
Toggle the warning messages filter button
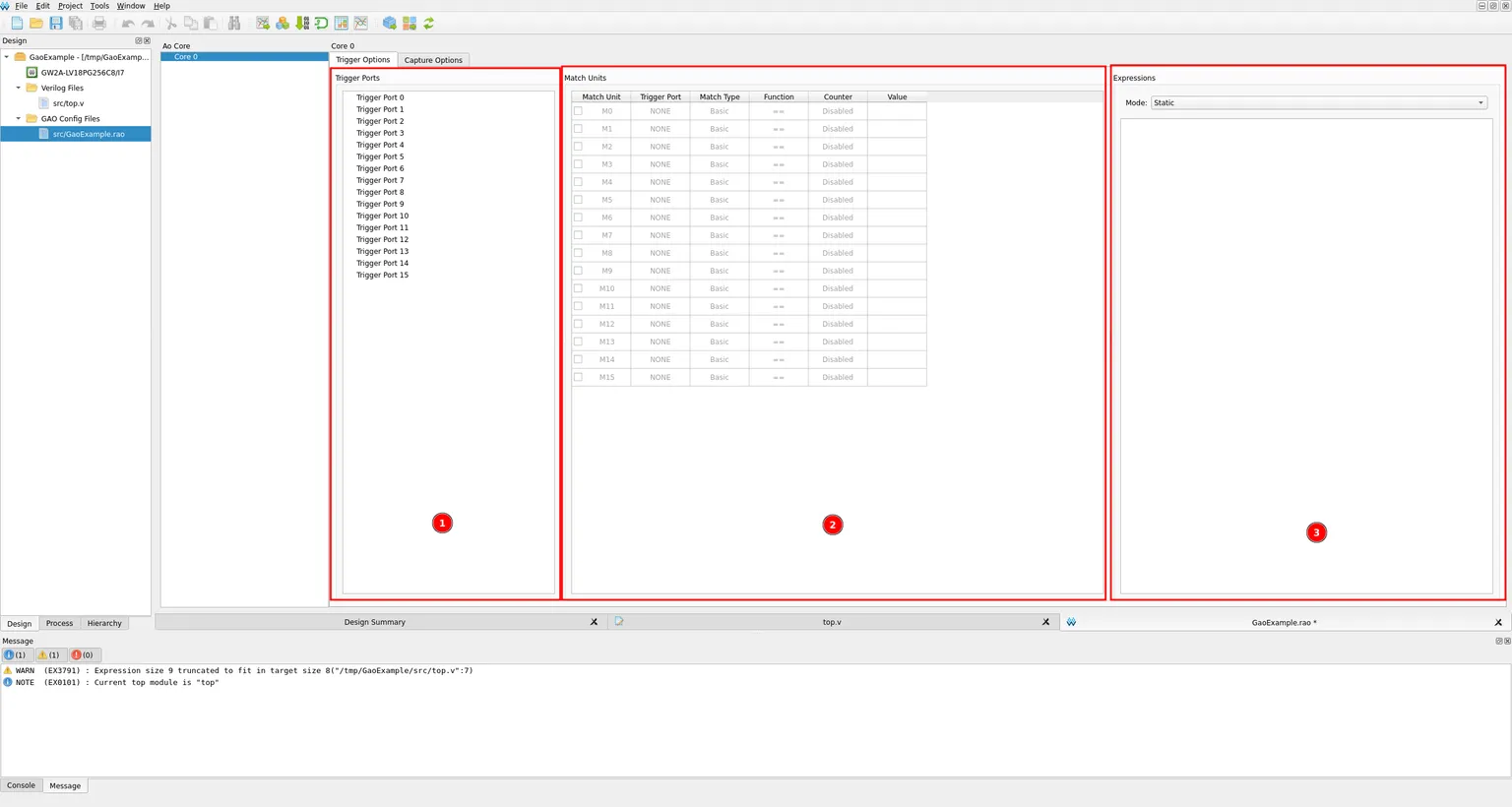click(50, 654)
